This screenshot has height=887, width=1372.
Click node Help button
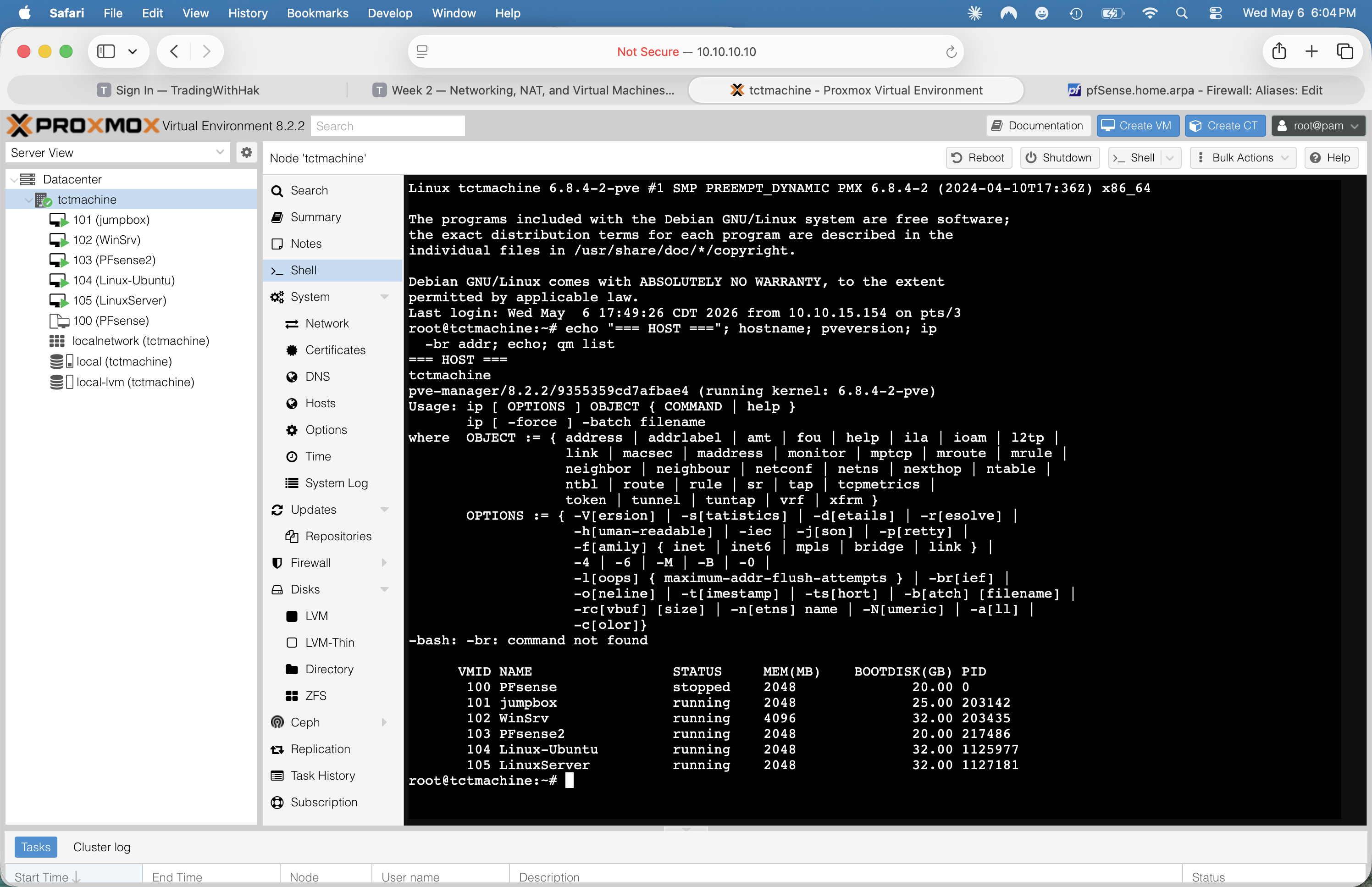tap(1331, 158)
